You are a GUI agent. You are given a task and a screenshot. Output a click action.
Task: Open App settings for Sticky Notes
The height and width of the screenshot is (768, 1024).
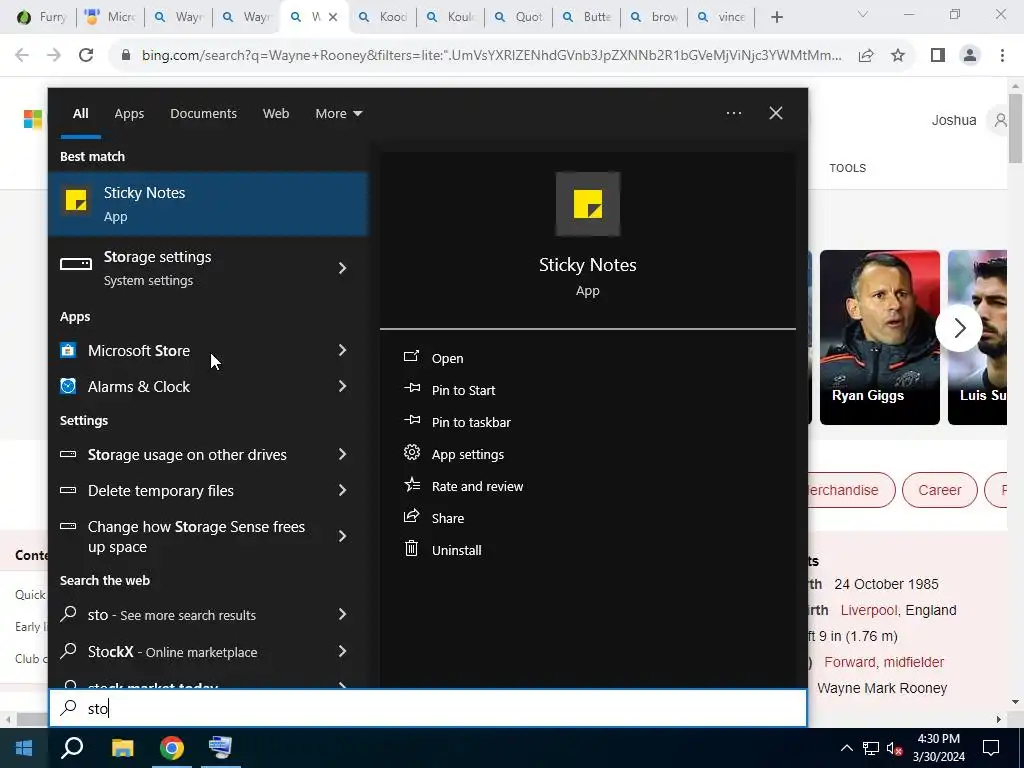(x=468, y=454)
